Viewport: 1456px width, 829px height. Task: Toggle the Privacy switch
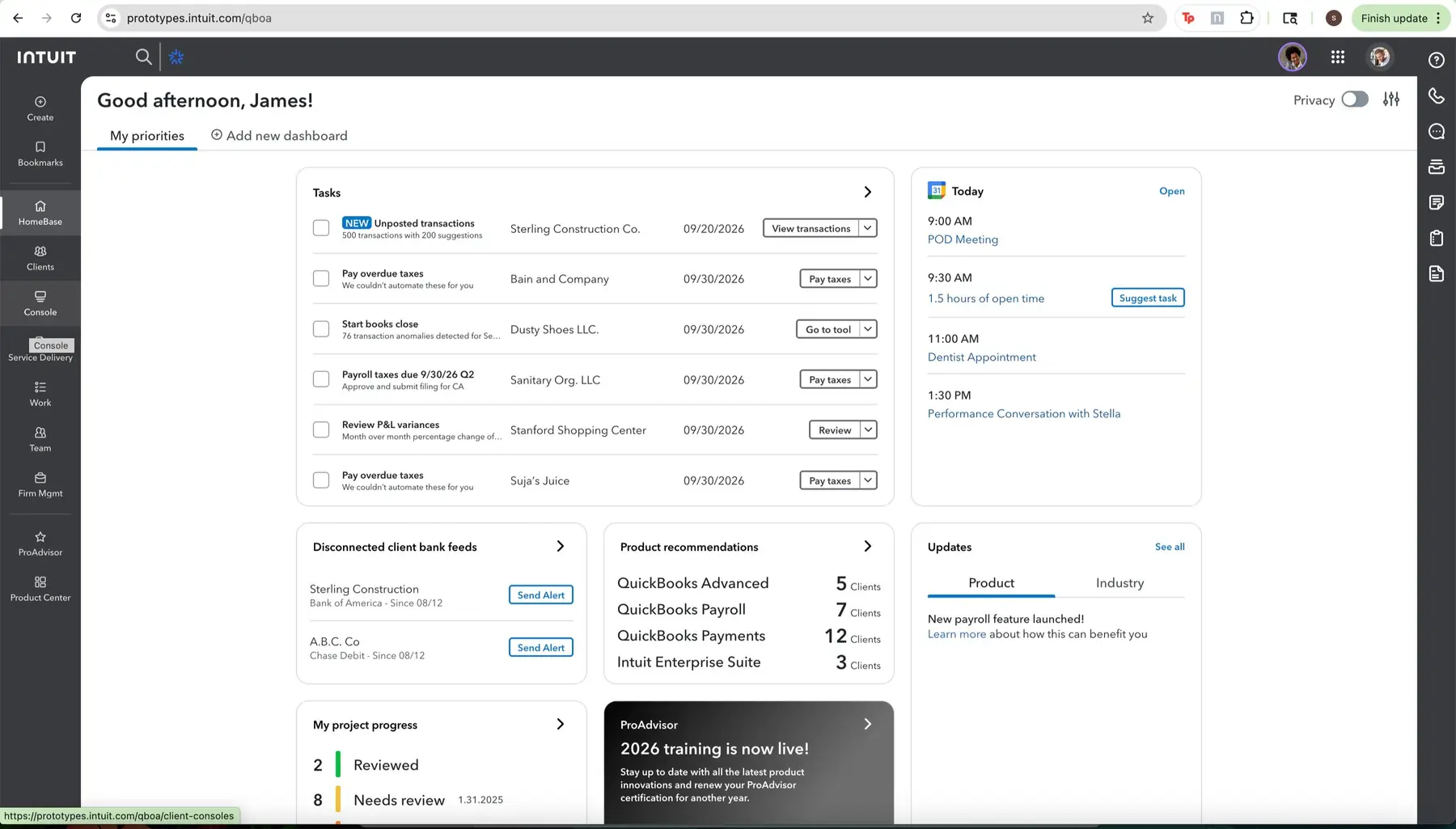(x=1355, y=99)
